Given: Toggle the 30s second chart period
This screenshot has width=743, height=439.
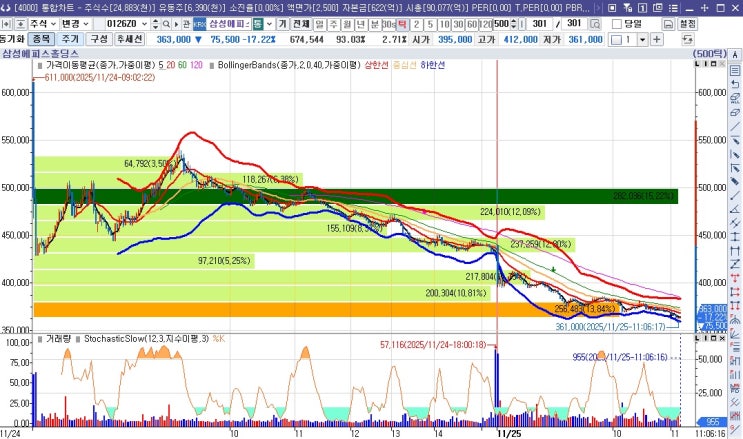Looking at the screenshot, I should pos(389,24).
